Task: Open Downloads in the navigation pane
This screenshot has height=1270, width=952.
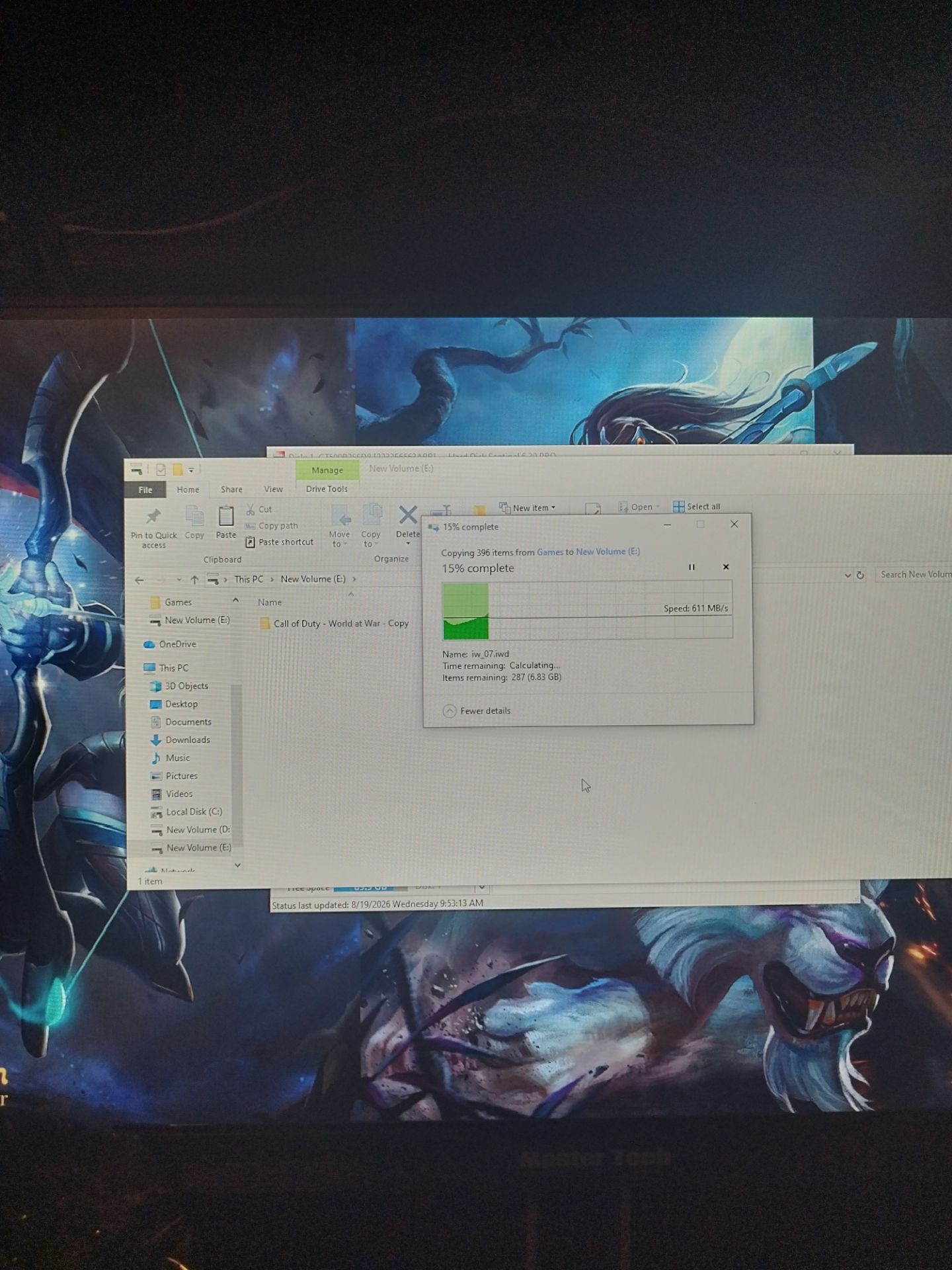Action: coord(180,740)
